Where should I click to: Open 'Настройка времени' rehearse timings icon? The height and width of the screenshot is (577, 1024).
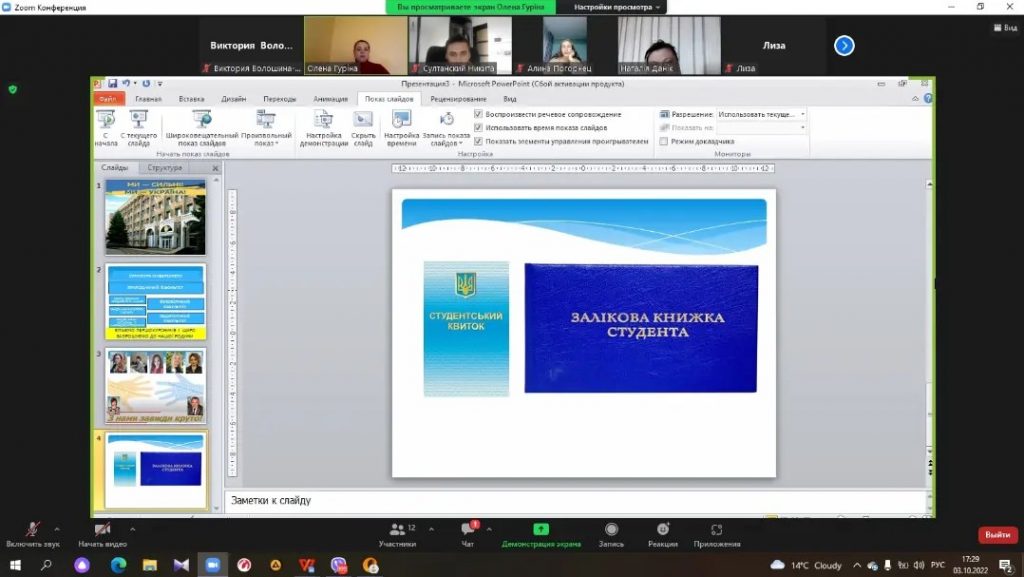click(401, 121)
